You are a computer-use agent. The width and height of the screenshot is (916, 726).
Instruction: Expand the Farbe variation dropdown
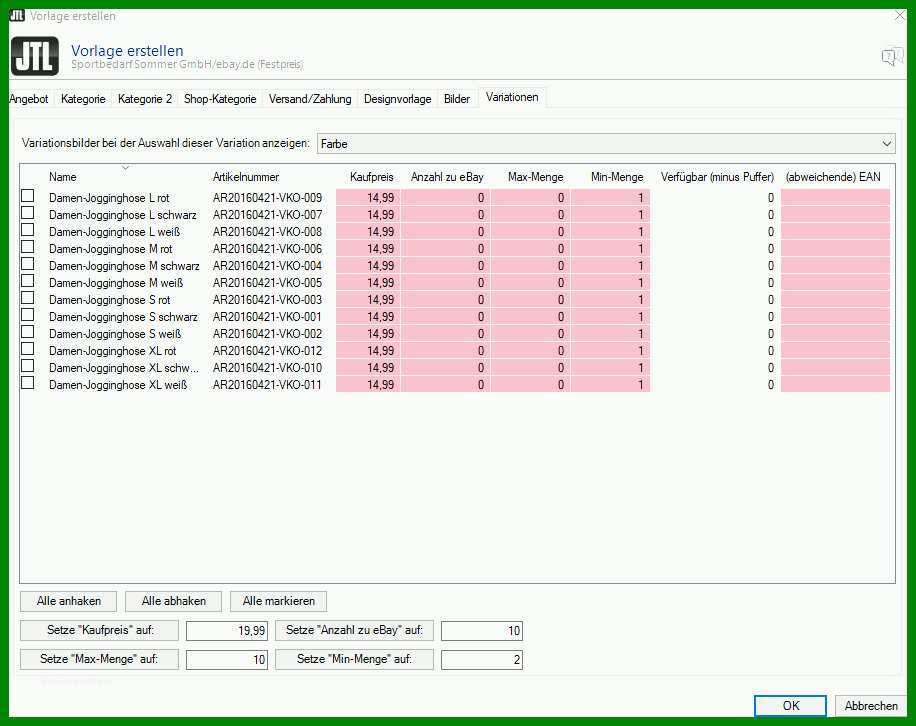point(886,144)
